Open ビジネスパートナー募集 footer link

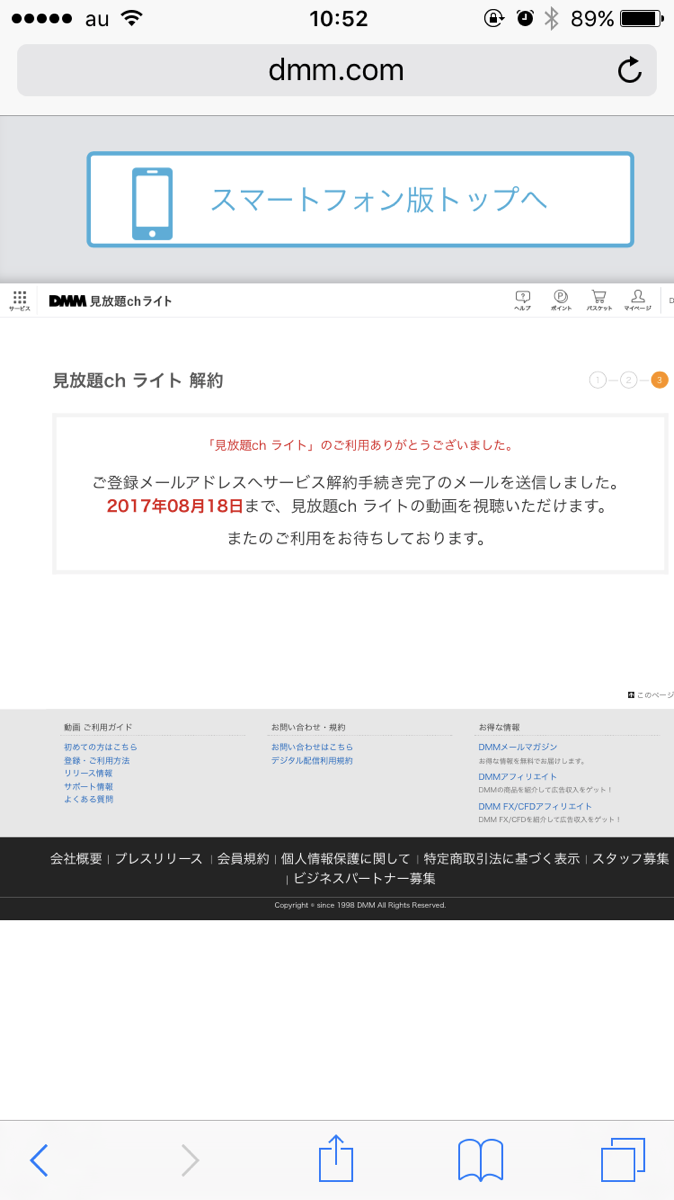pyautogui.click(x=364, y=879)
